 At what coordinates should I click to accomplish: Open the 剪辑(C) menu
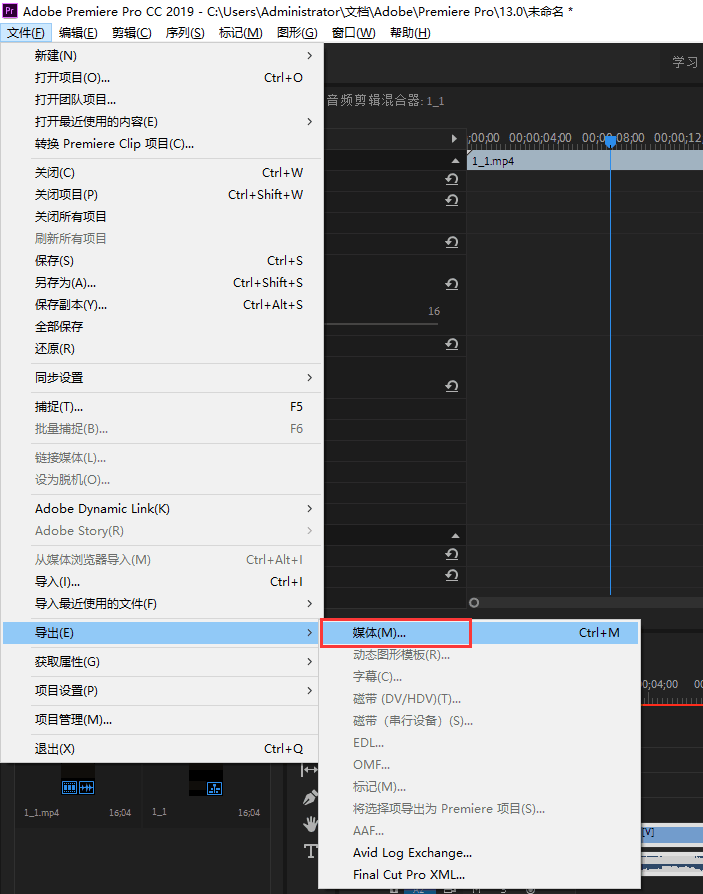(x=132, y=32)
